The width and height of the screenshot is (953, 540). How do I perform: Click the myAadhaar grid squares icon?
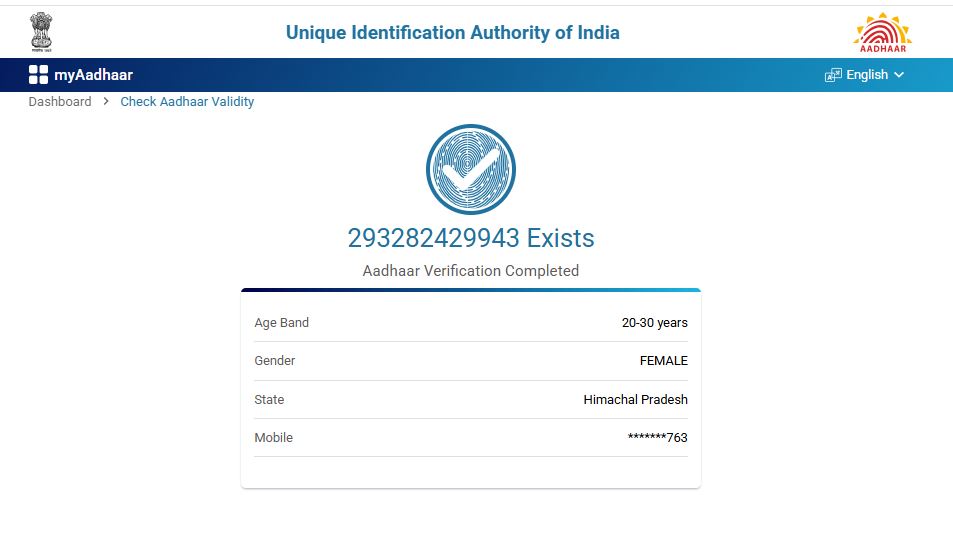pyautogui.click(x=38, y=75)
